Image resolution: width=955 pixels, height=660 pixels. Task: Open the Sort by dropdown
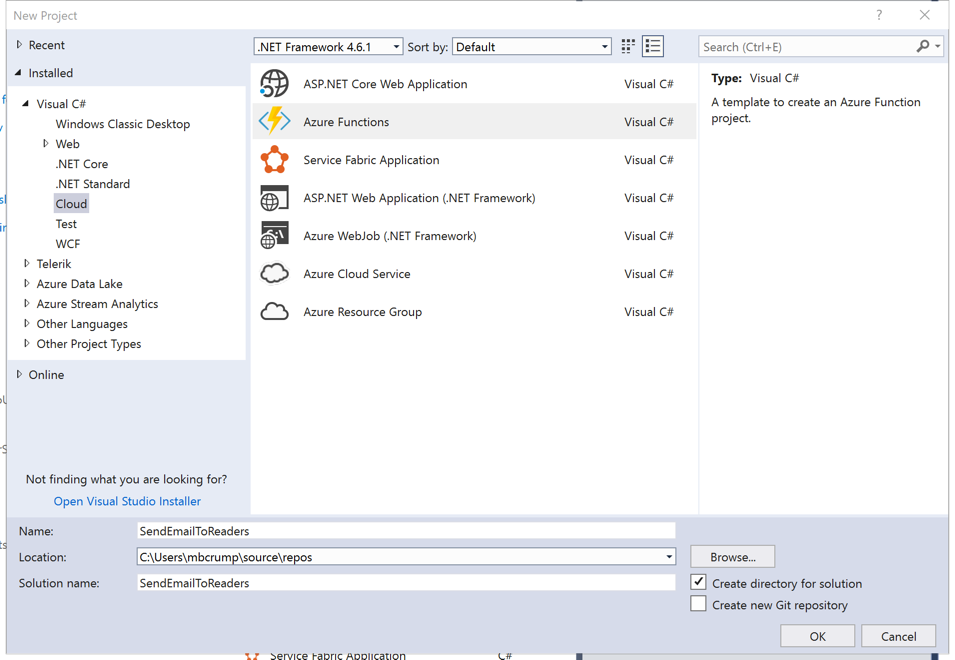531,47
